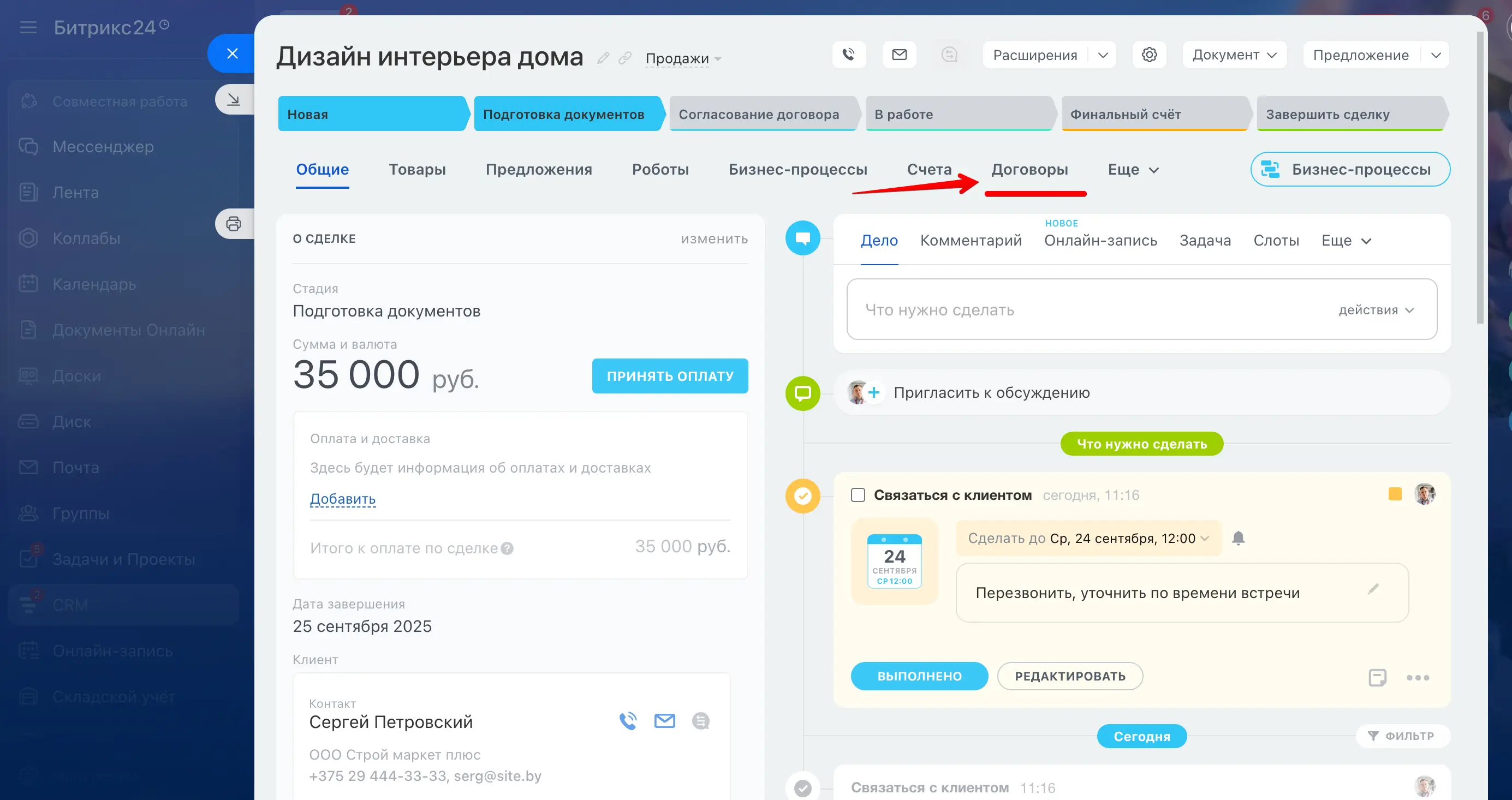Click the email envelope icon in the header
Image resolution: width=1512 pixels, height=800 pixels.
(899, 55)
